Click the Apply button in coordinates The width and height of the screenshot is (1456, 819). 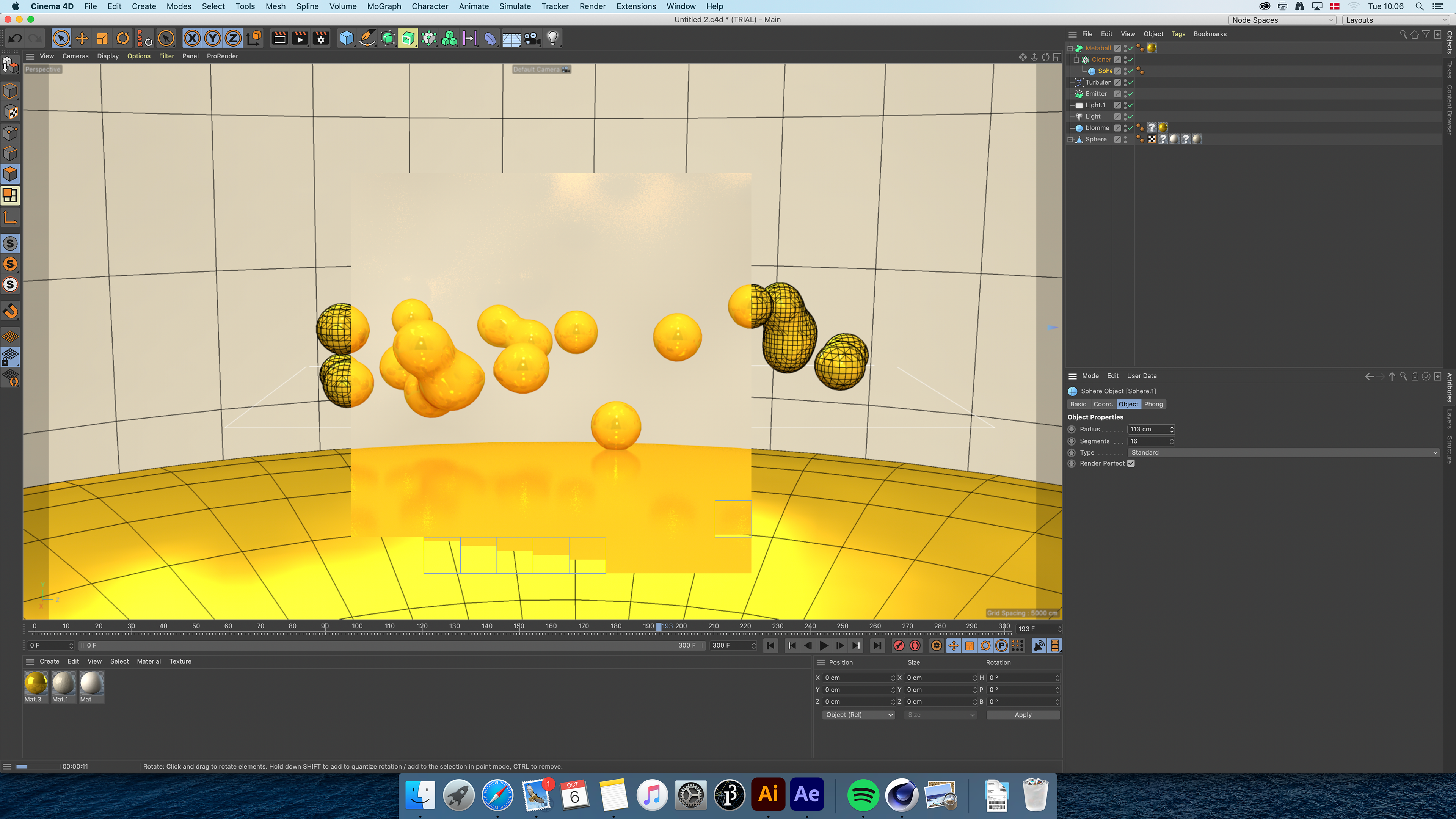tap(1023, 715)
